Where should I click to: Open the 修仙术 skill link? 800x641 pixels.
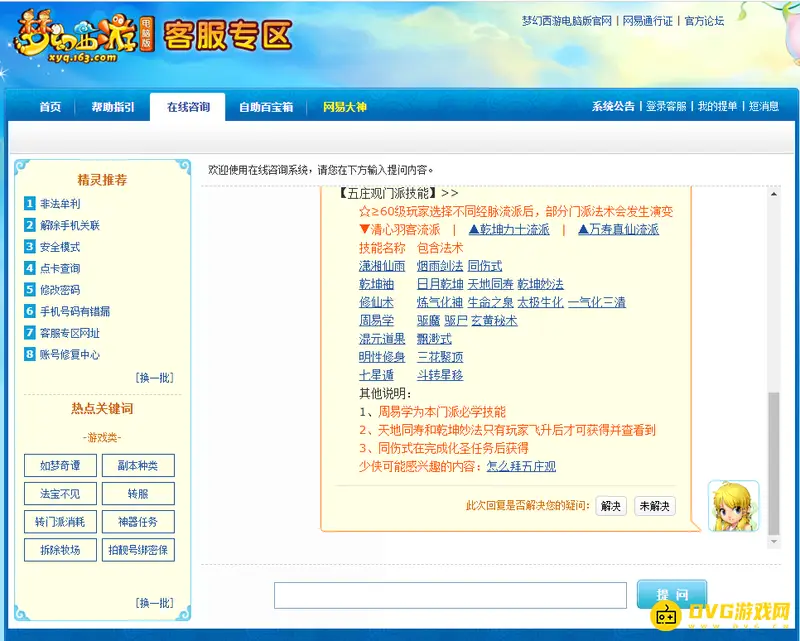click(376, 302)
